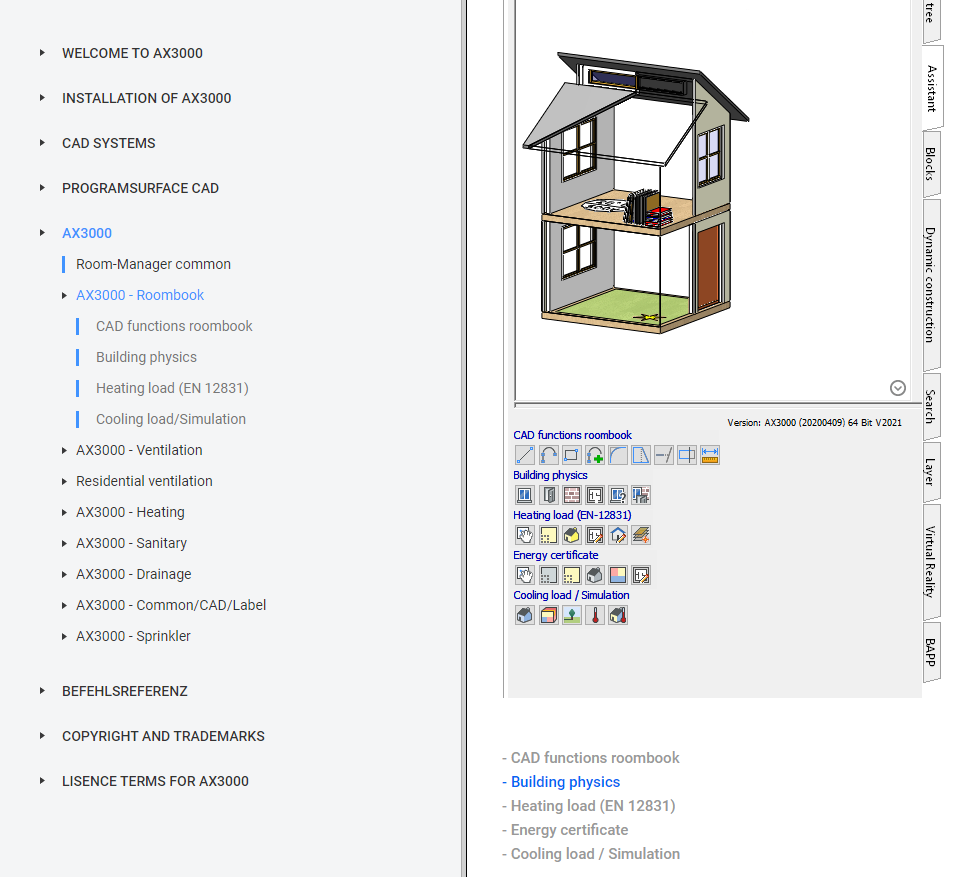Select the dash-and-slash line icon
This screenshot has width=957, height=877.
(664, 455)
